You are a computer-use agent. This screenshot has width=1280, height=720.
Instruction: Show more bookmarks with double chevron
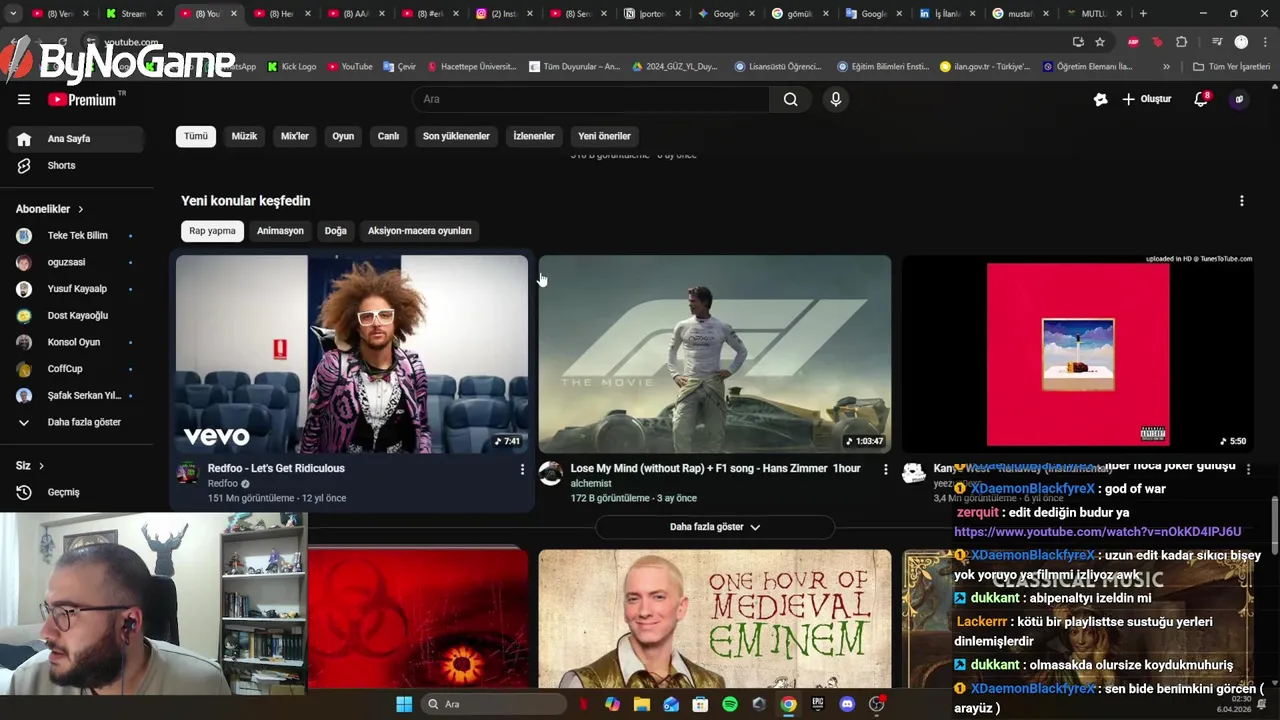click(1166, 67)
